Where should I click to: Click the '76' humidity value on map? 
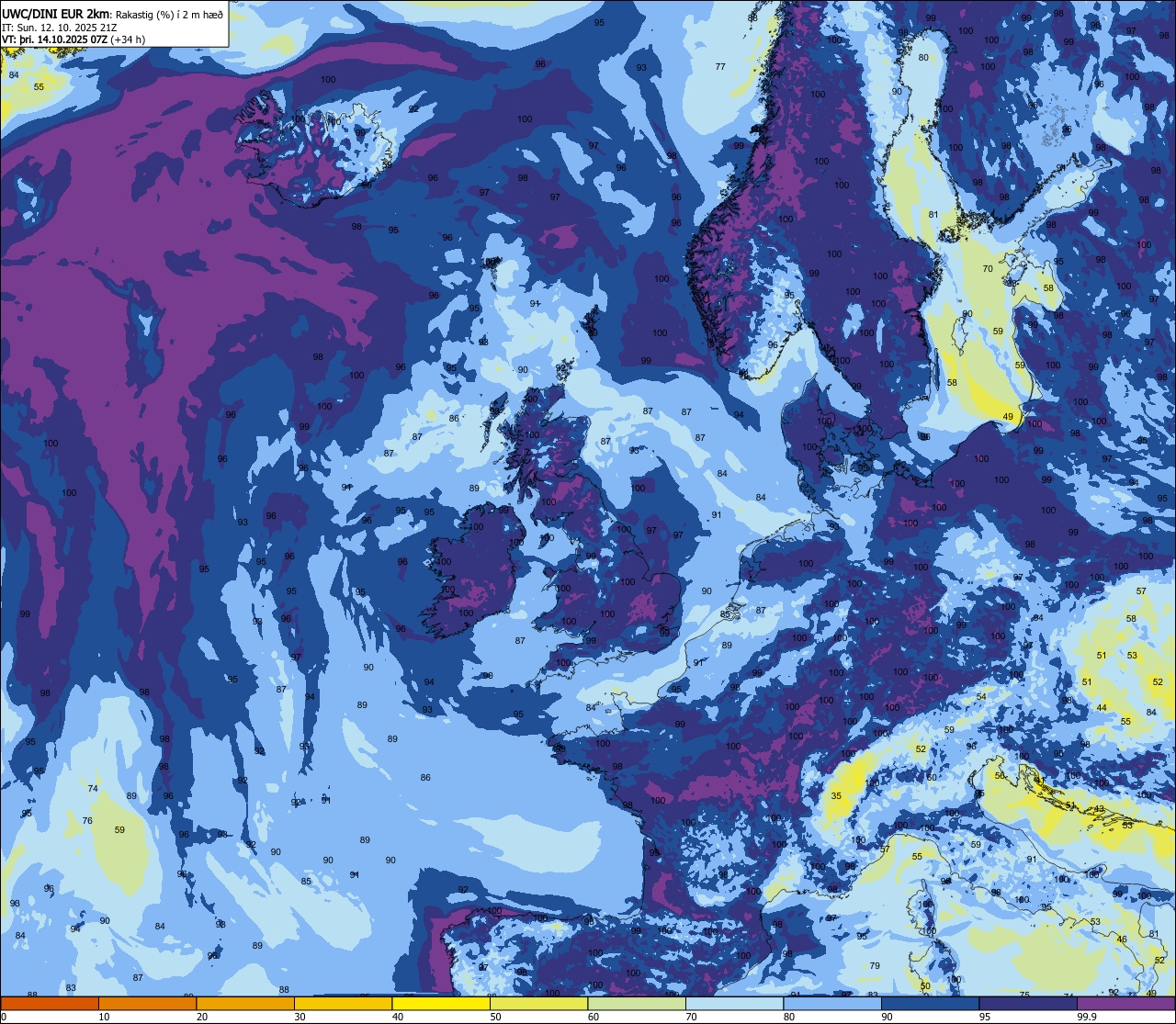pos(87,821)
